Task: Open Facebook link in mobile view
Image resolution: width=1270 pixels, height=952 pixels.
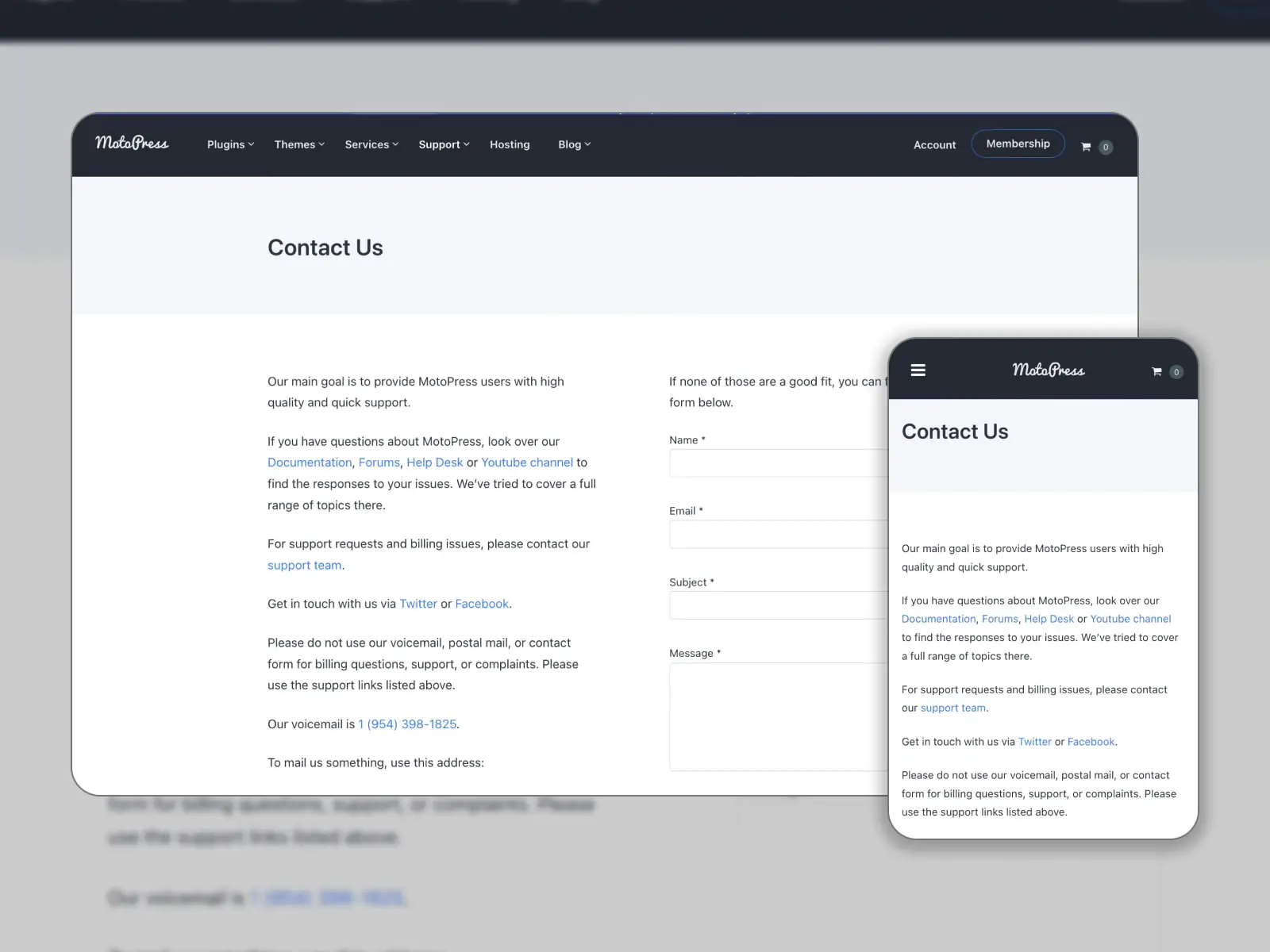Action: 1091,742
